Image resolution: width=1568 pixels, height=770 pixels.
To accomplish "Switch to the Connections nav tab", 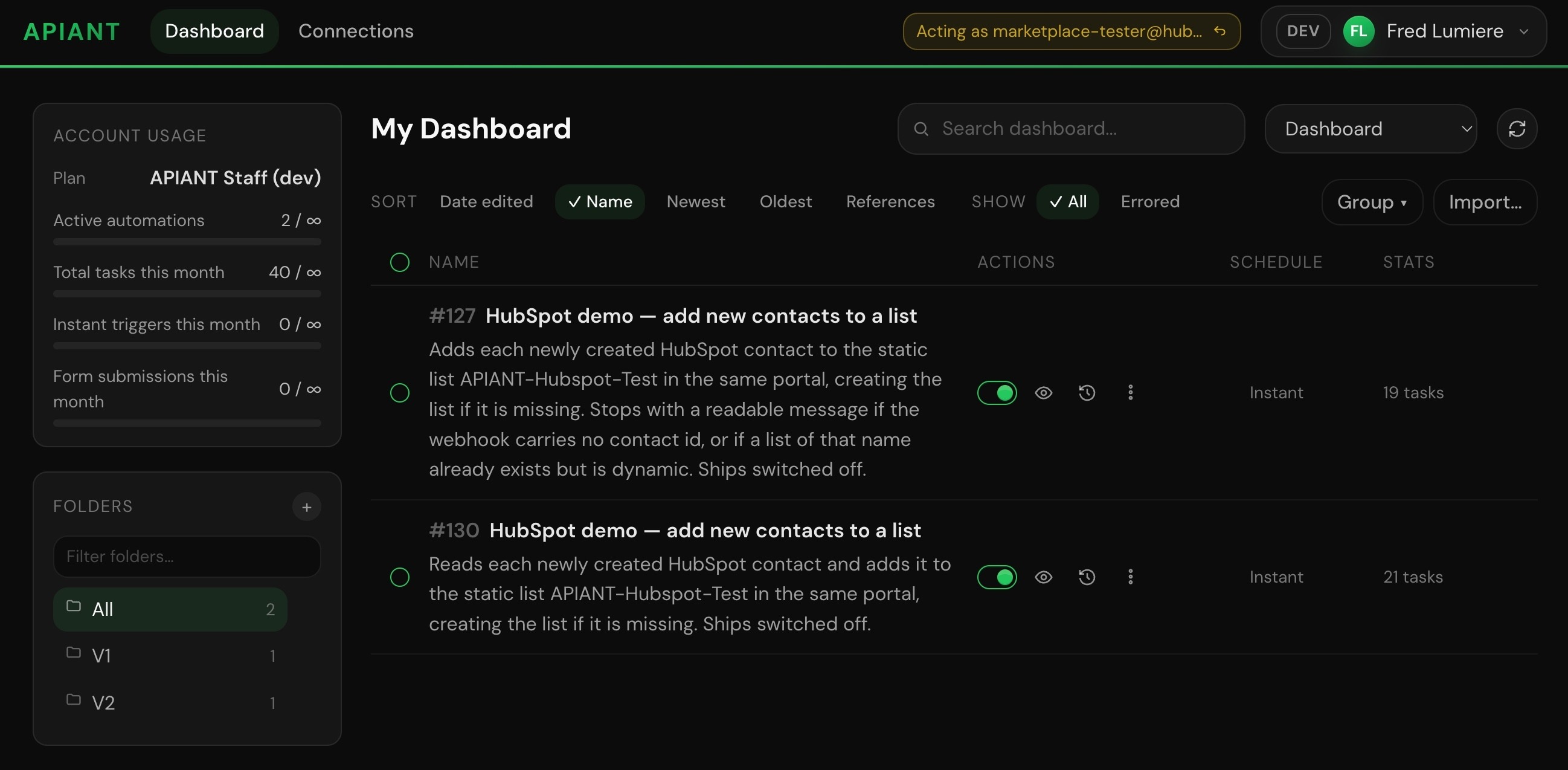I will click(356, 31).
